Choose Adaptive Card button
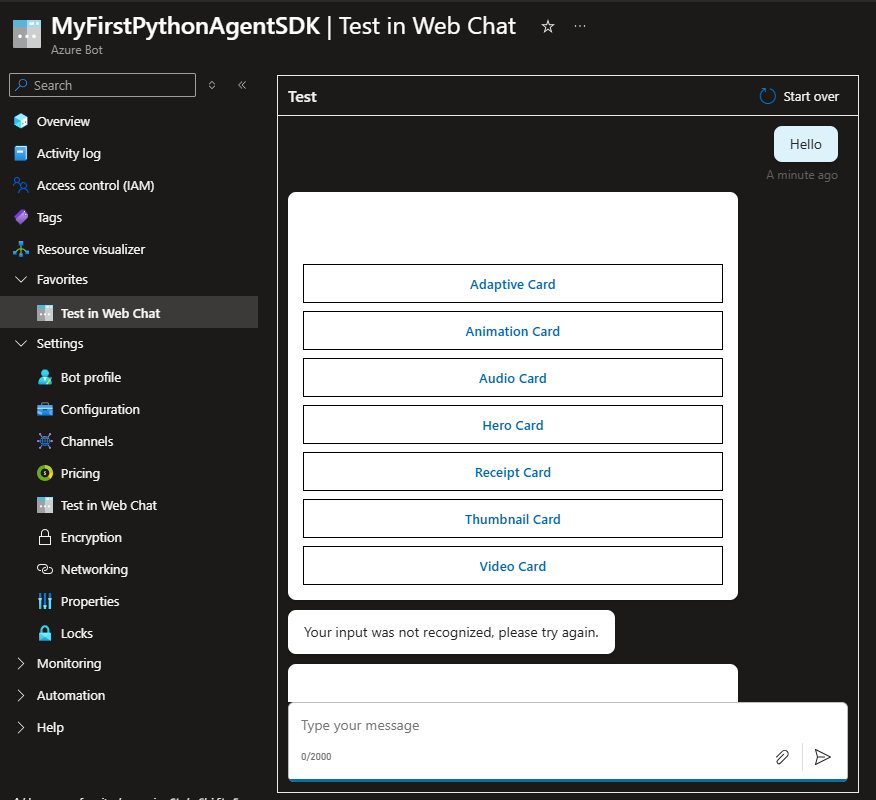Image resolution: width=876 pixels, height=800 pixels. click(512, 284)
